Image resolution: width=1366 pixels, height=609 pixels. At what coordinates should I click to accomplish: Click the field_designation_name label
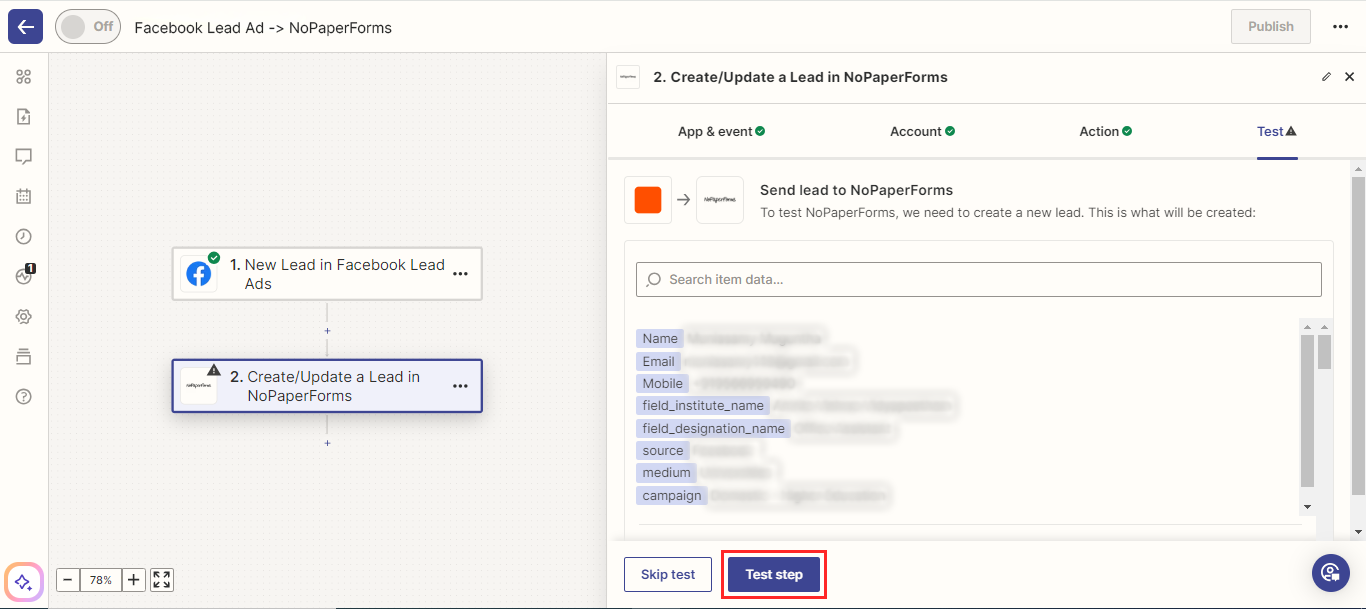[x=713, y=428]
